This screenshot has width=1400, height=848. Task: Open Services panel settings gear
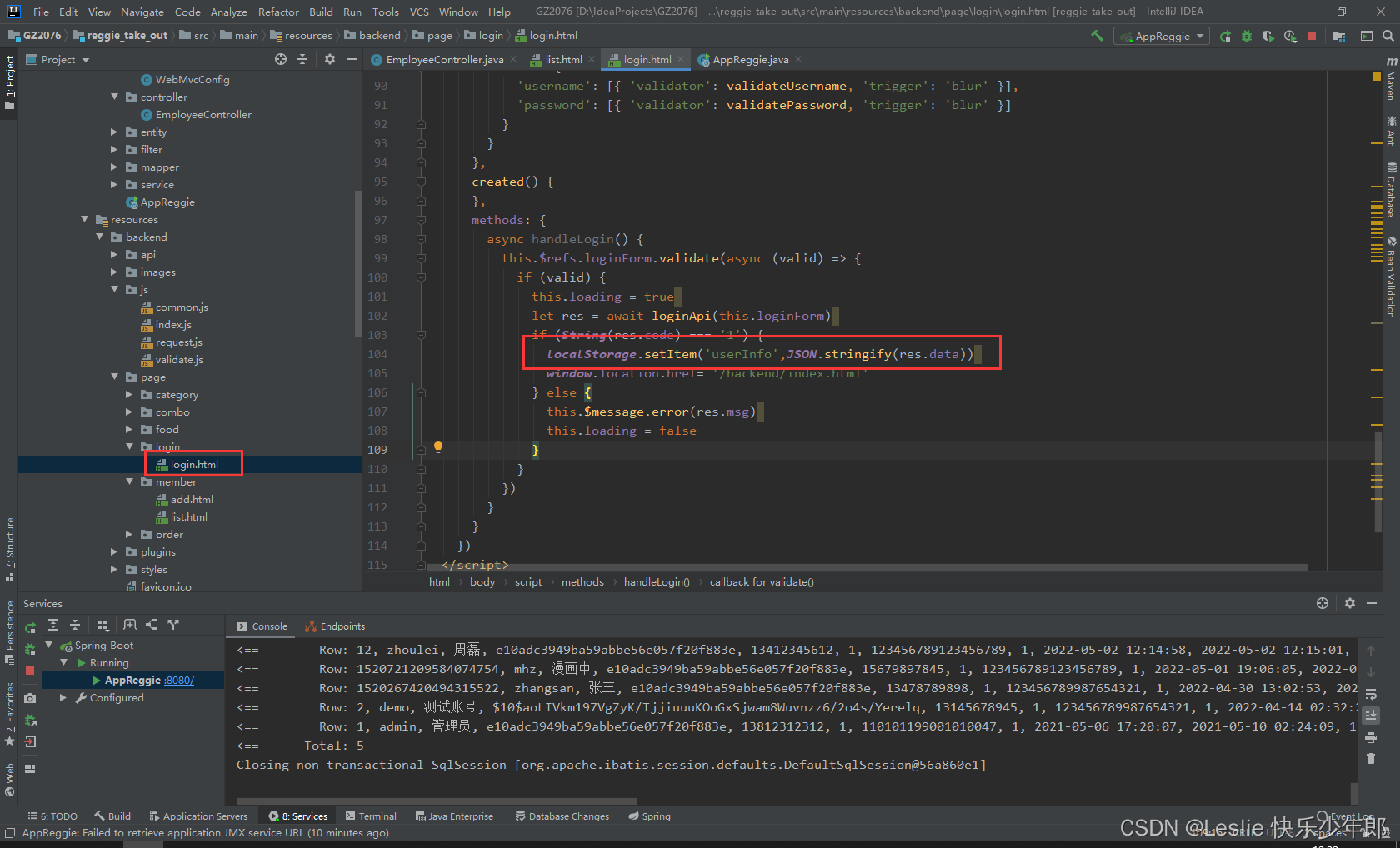click(x=1350, y=603)
